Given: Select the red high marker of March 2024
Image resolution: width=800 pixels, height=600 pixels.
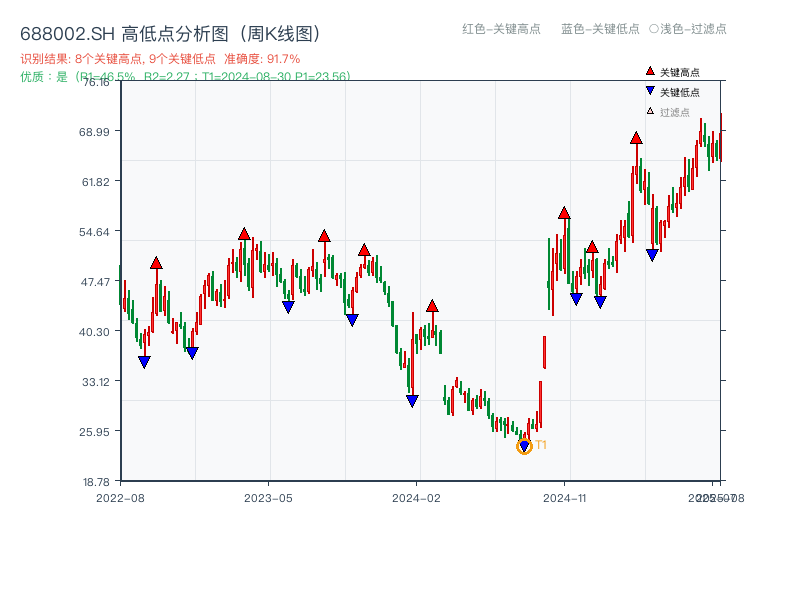Looking at the screenshot, I should click(432, 306).
